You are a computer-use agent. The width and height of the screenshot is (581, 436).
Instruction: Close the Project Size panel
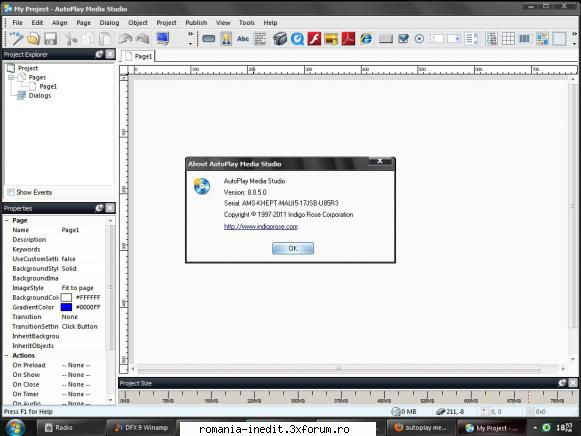pos(573,383)
